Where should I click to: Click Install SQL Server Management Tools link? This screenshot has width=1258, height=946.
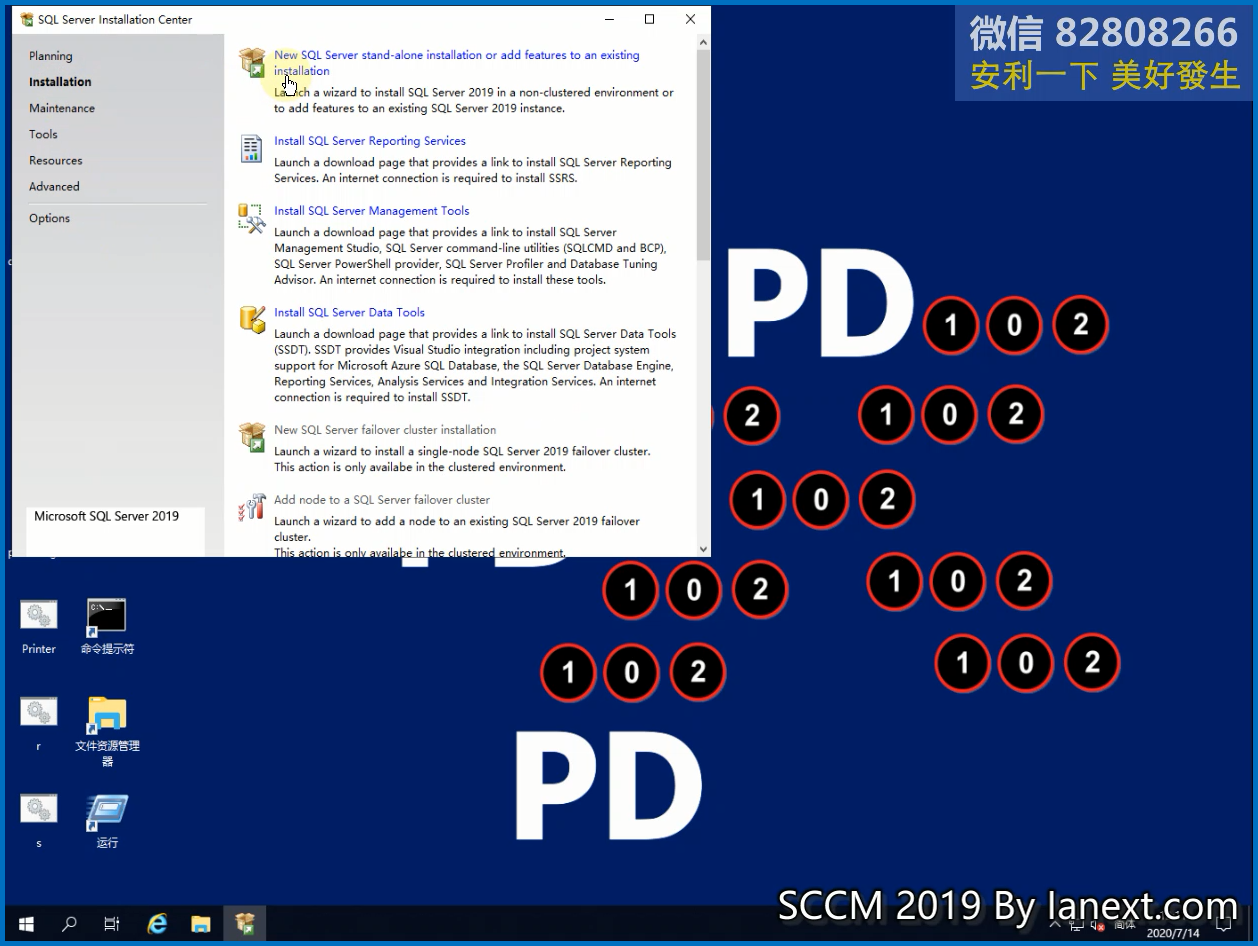click(372, 211)
